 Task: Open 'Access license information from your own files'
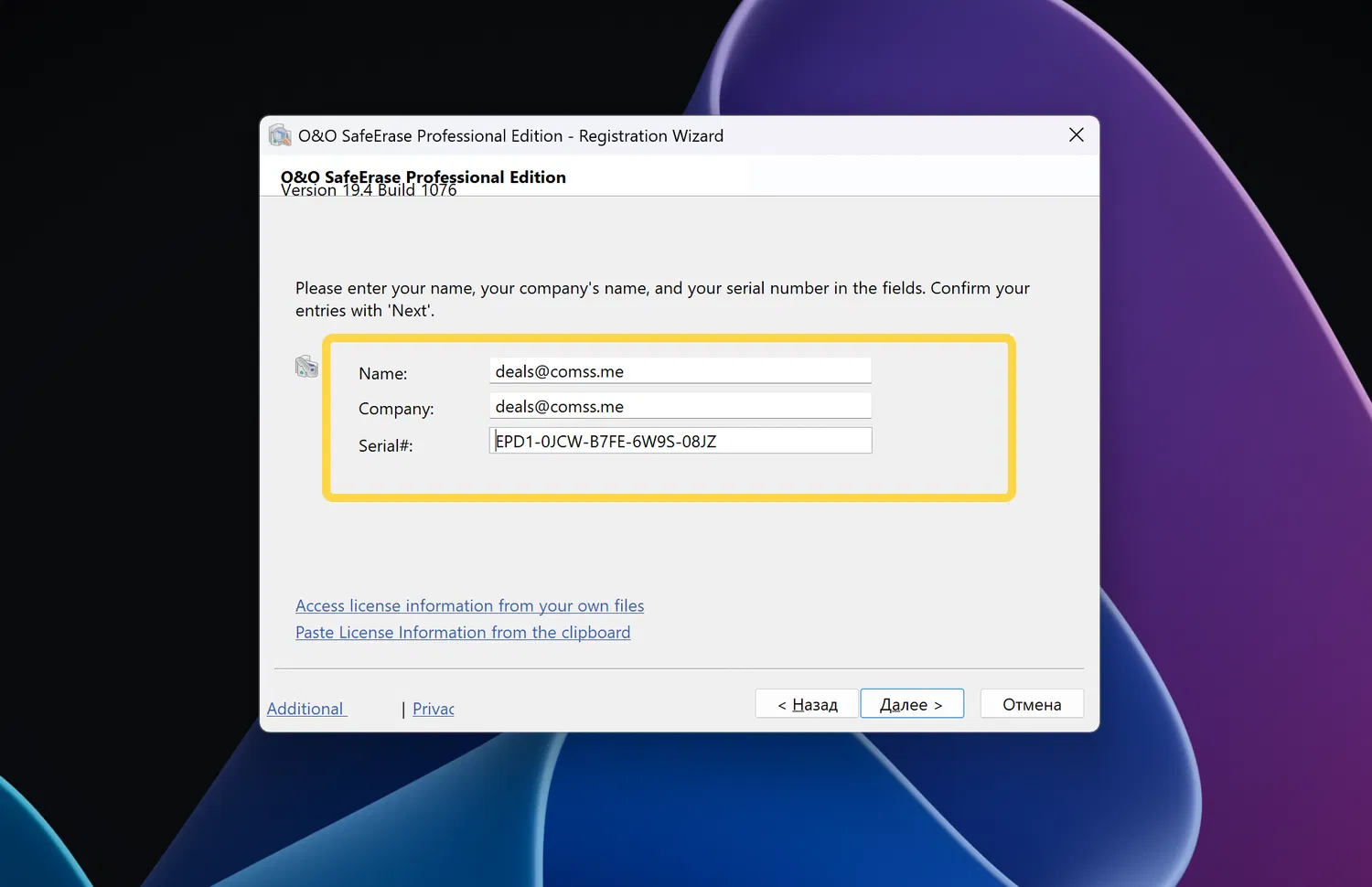pos(469,605)
